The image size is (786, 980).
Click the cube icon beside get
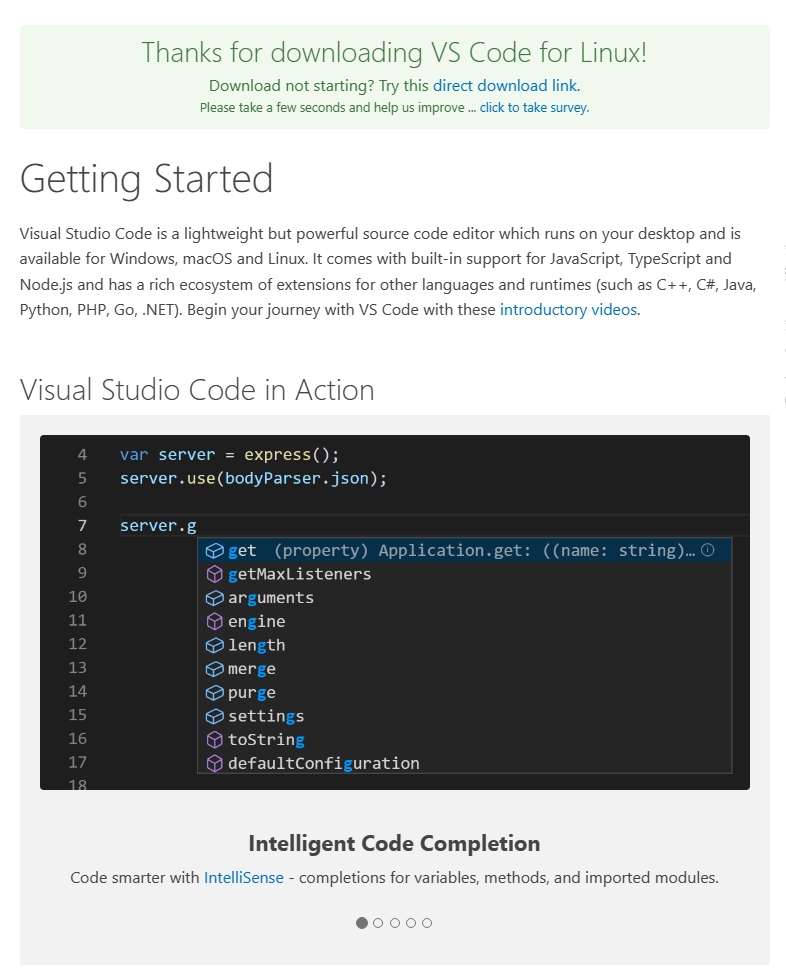coord(214,551)
